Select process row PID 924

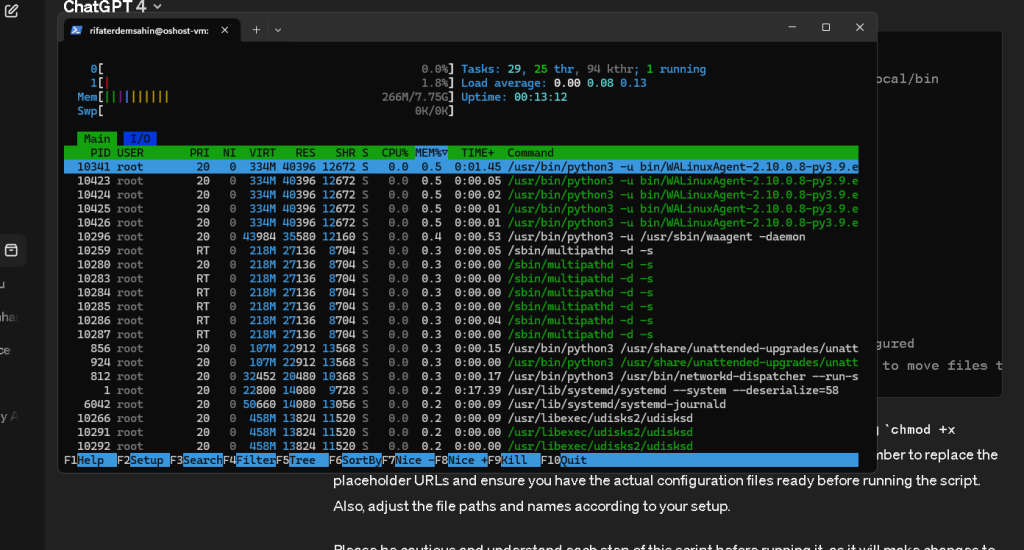pos(461,362)
